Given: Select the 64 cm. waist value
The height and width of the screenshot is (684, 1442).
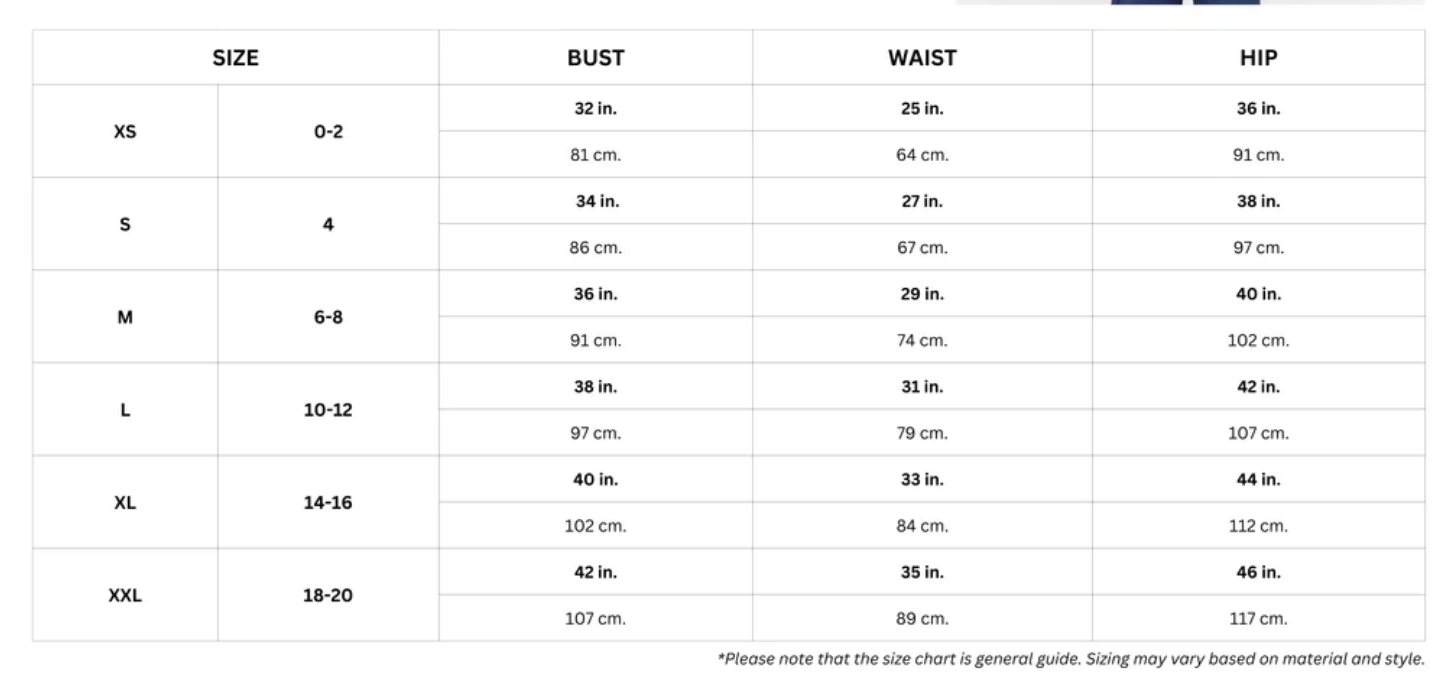Looking at the screenshot, I should click(x=921, y=155).
